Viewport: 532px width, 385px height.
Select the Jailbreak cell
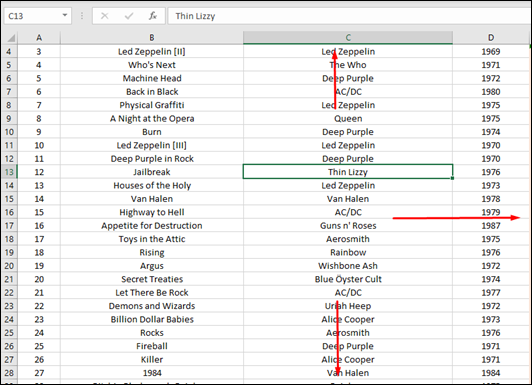152,172
